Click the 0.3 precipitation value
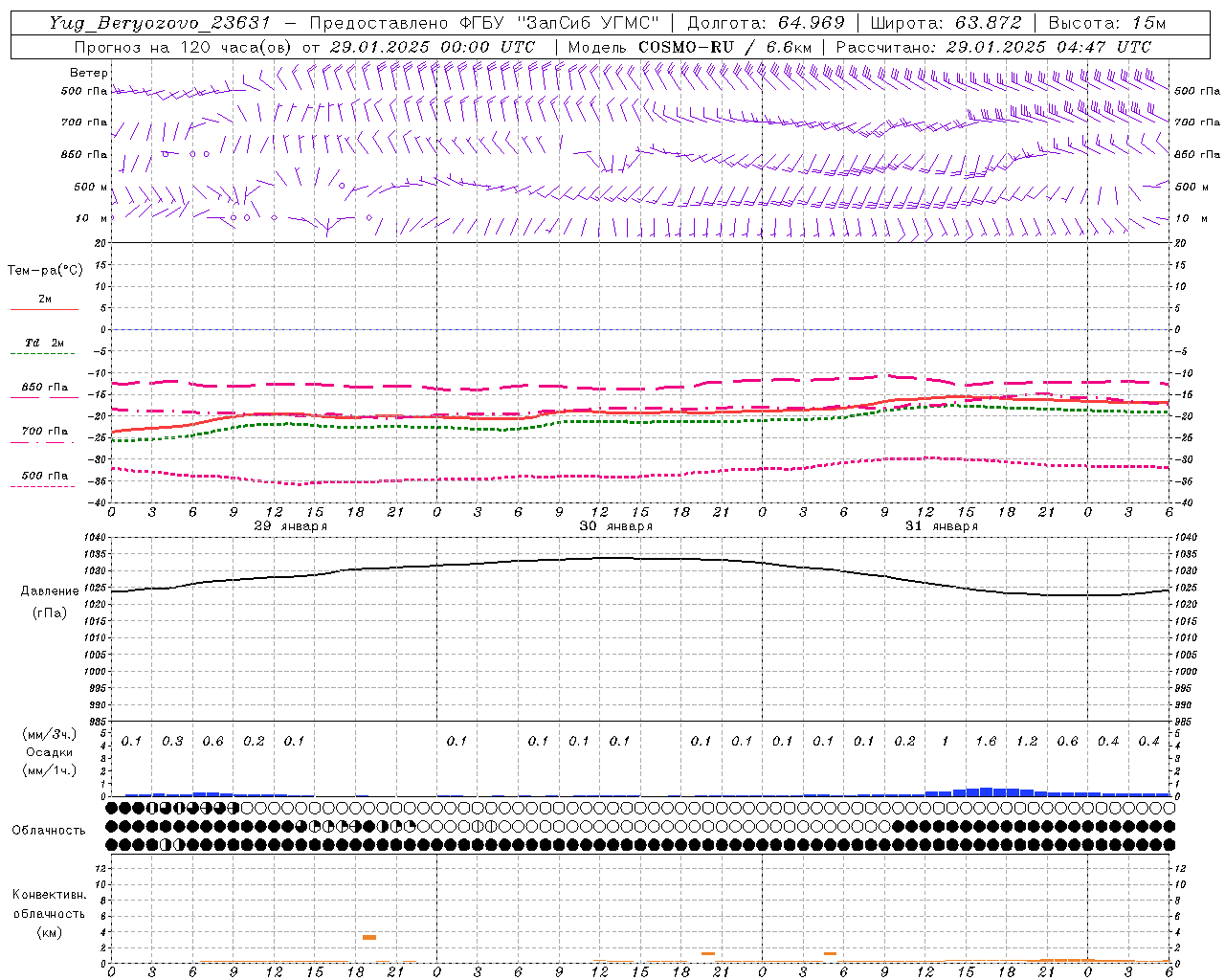Viewport: 1225px width, 980px height. 172,742
